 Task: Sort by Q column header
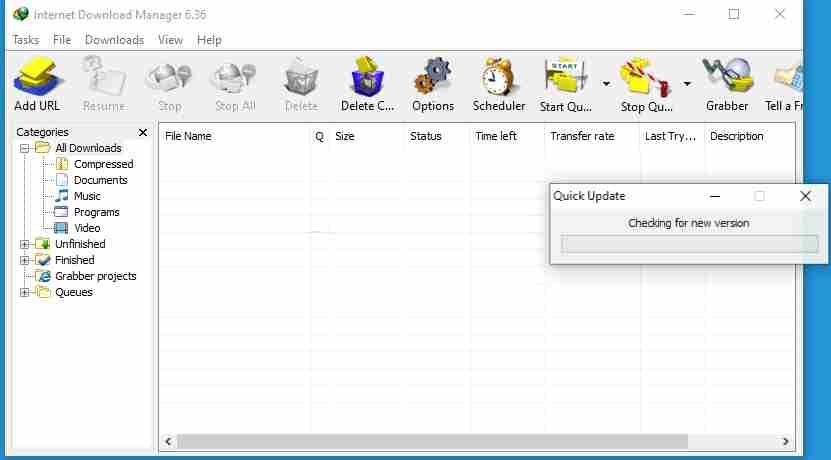click(x=320, y=136)
